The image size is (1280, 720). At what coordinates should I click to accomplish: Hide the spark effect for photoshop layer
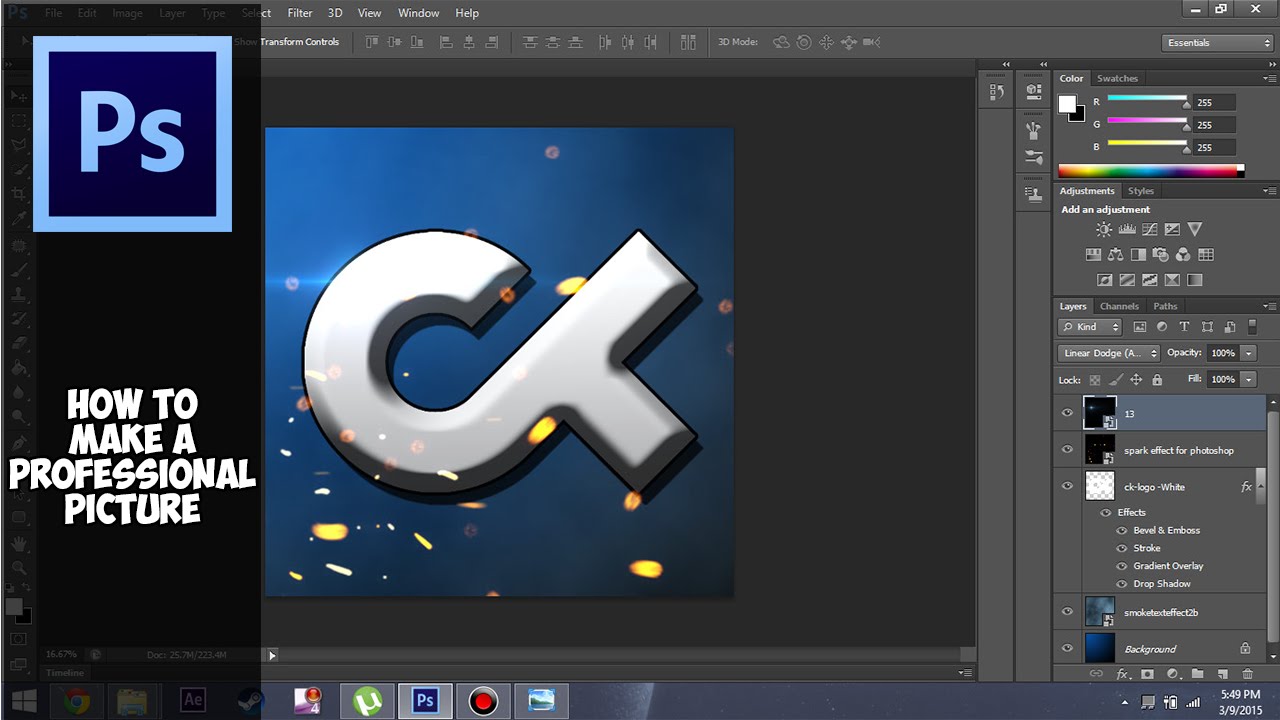(1067, 450)
